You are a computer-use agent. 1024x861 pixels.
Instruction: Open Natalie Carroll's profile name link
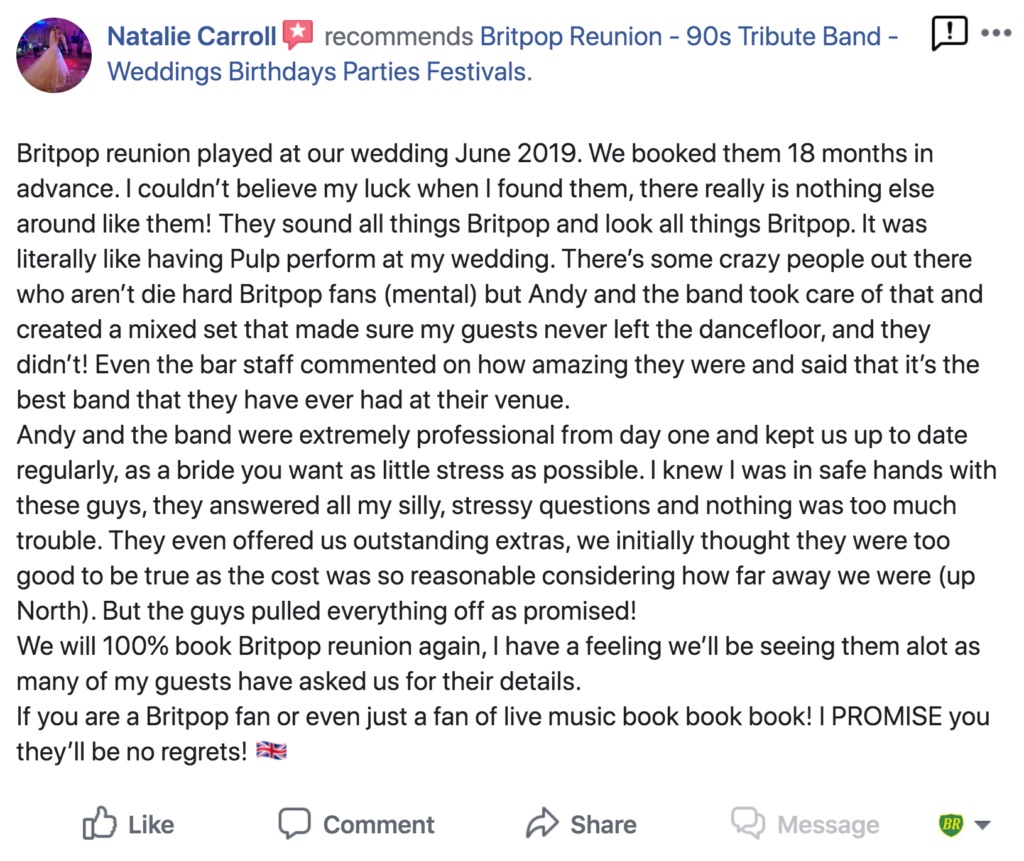click(x=191, y=37)
